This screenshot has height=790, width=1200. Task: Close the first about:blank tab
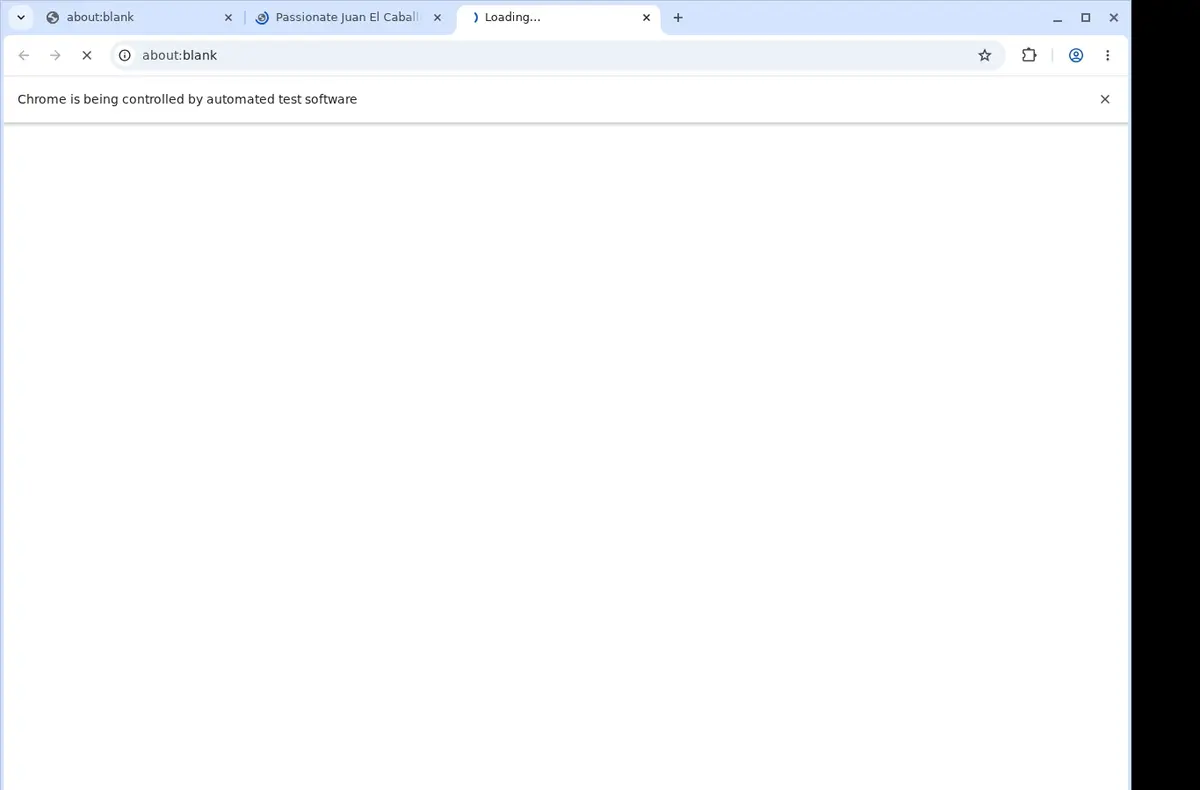(x=228, y=17)
